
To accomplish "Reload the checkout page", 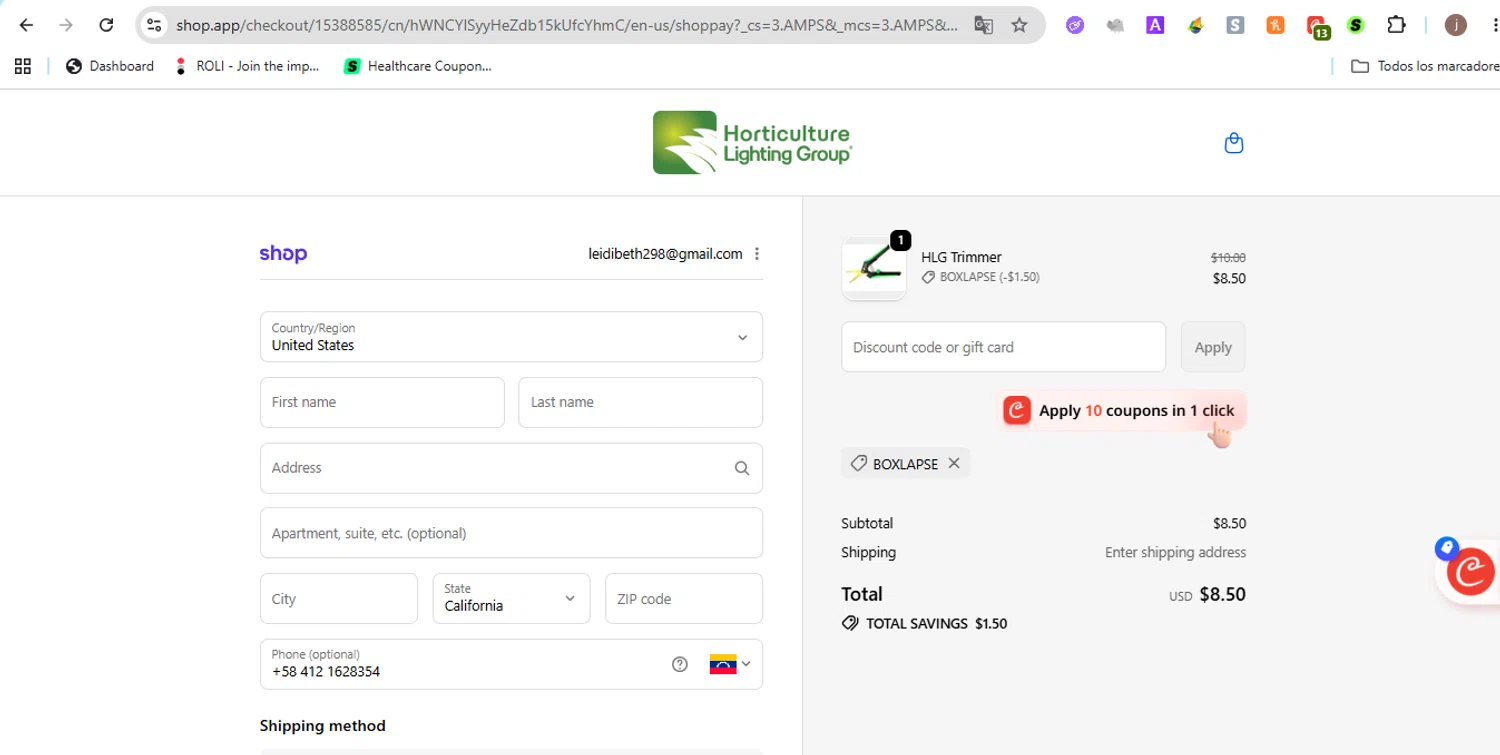I will click(x=106, y=25).
